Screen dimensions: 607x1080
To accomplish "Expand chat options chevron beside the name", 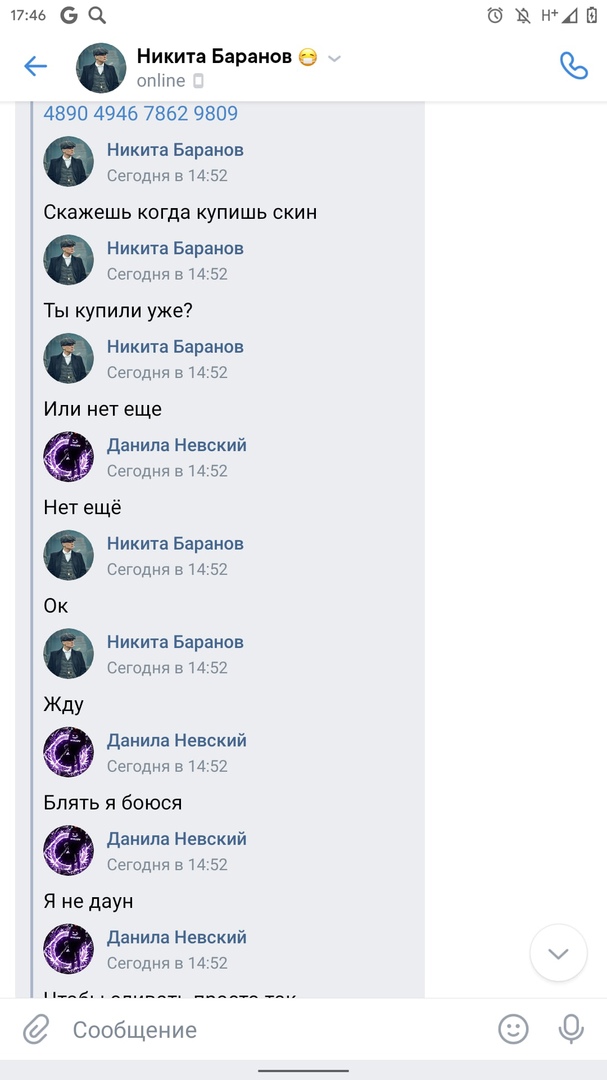I will point(334,59).
